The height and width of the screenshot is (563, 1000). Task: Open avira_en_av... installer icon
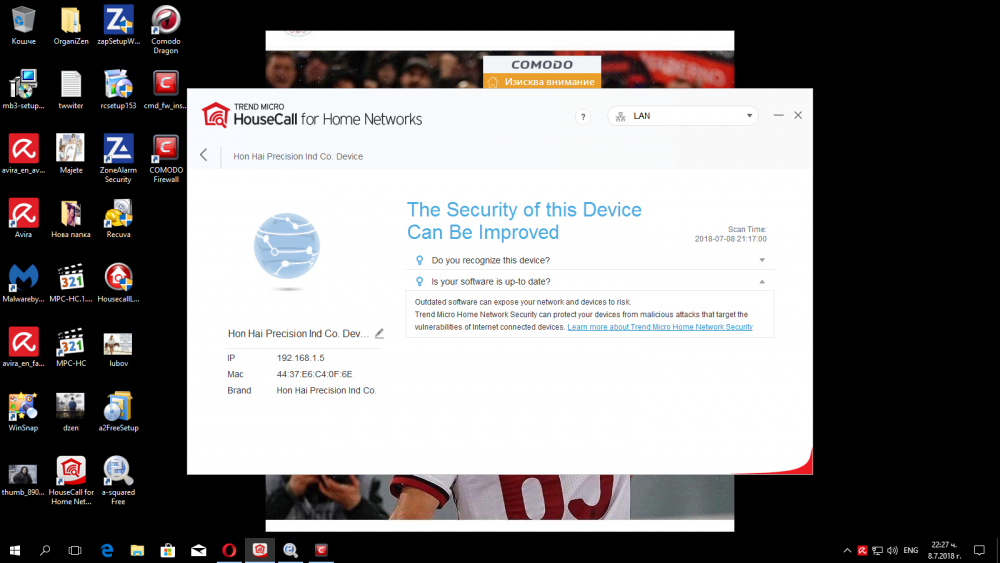pyautogui.click(x=24, y=154)
